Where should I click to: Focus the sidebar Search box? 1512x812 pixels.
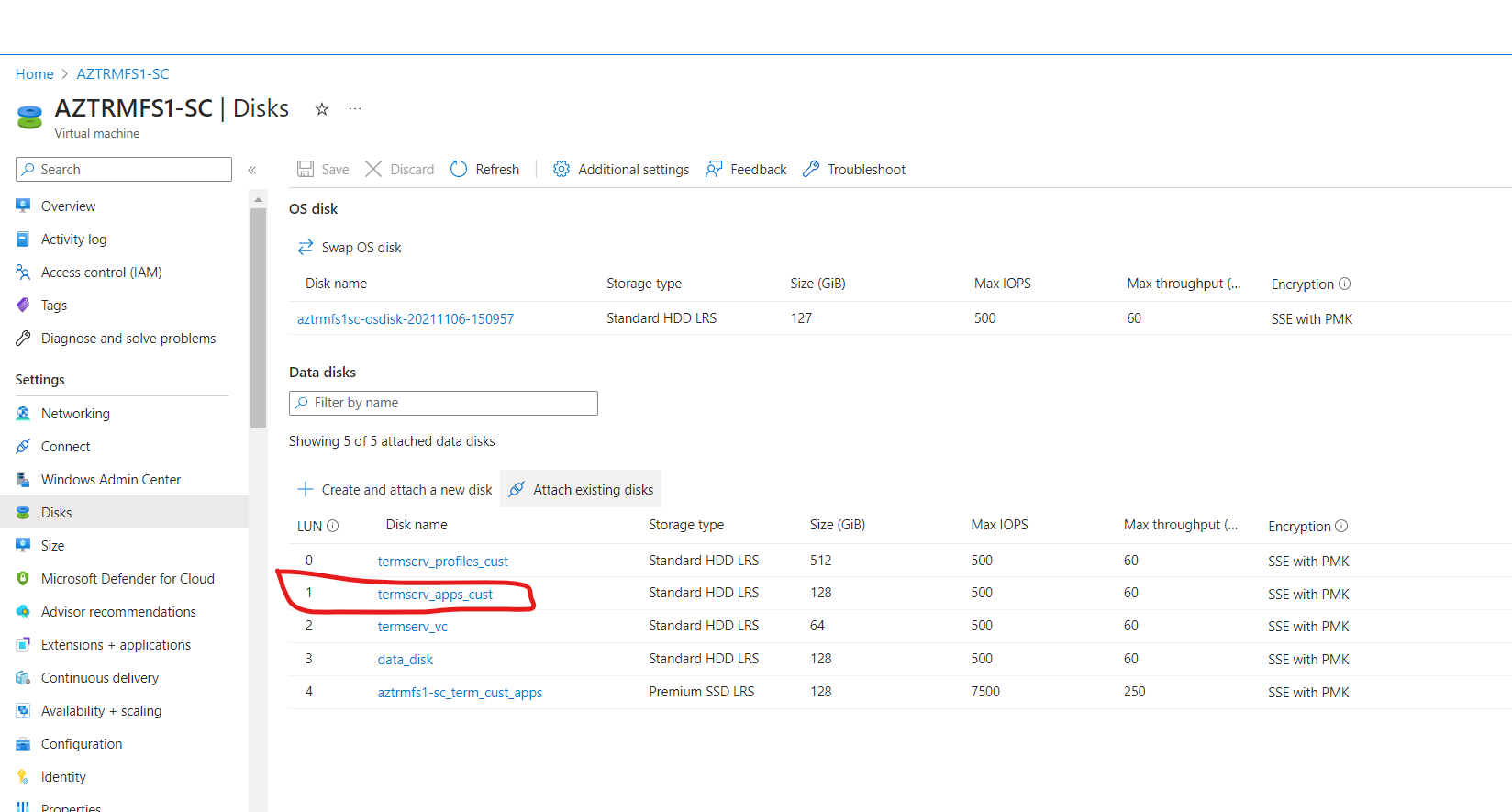click(124, 170)
